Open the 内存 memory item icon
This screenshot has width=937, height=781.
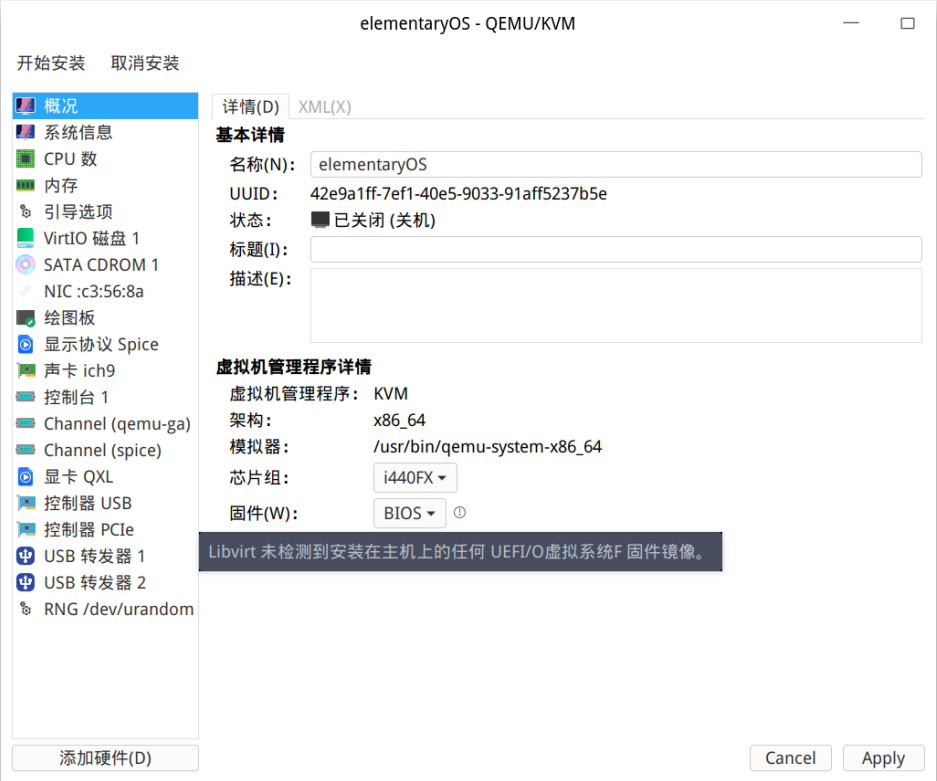(x=25, y=185)
